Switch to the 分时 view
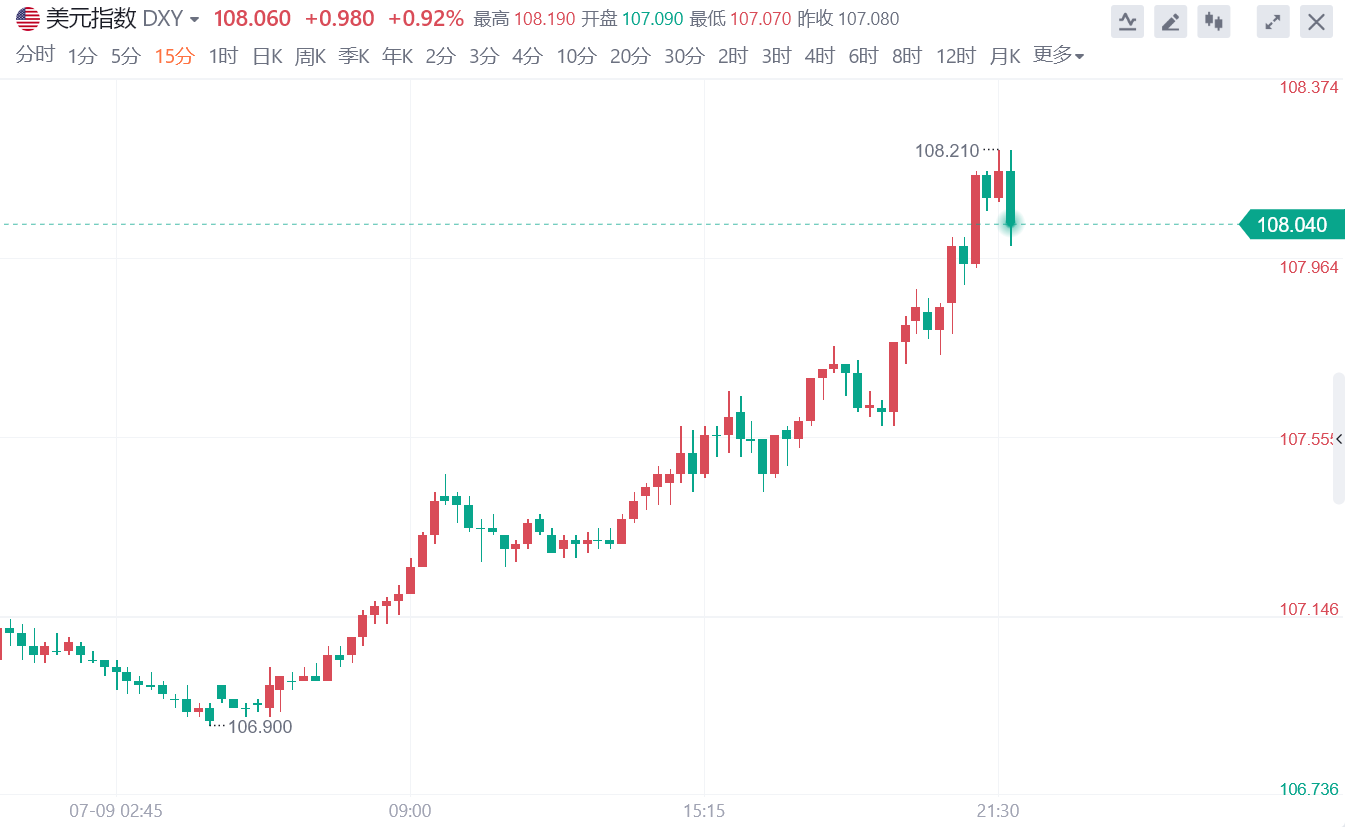The image size is (1345, 827). [35, 56]
